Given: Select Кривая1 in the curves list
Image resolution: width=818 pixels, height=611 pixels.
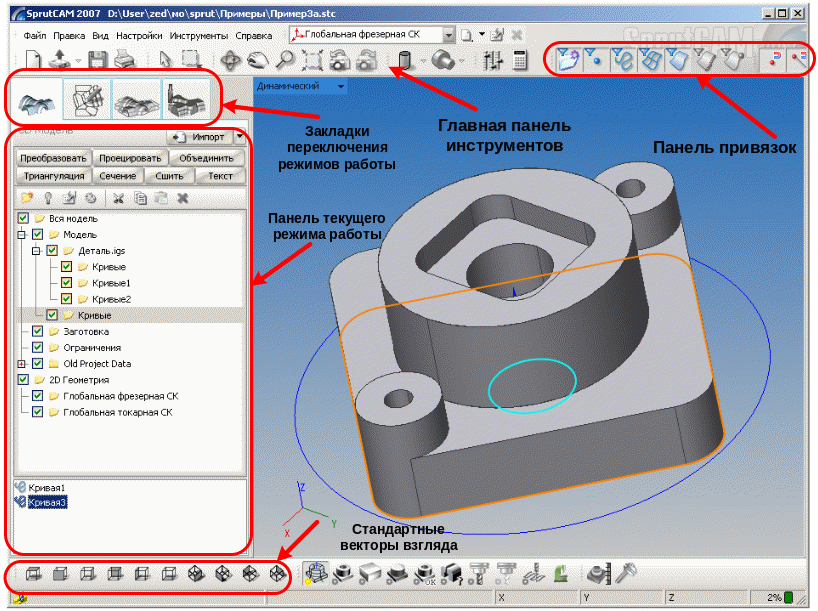Looking at the screenshot, I should 48,487.
